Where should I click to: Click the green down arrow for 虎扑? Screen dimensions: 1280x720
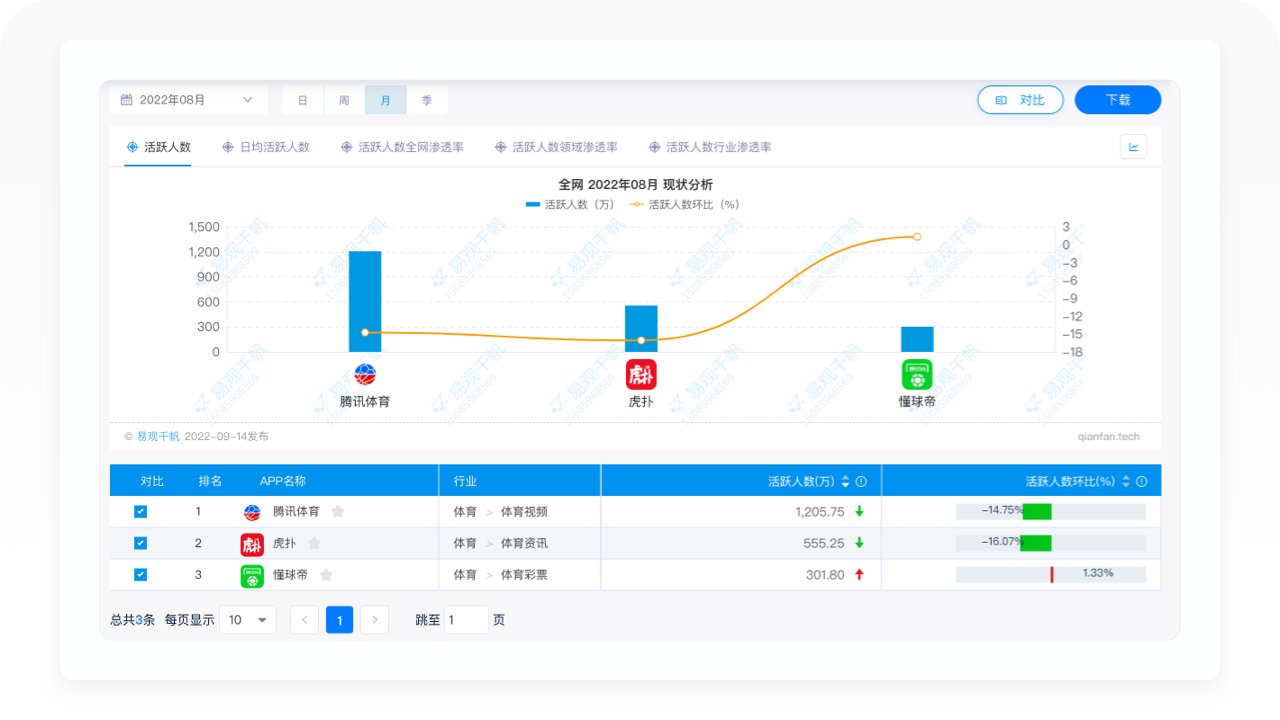(x=859, y=543)
